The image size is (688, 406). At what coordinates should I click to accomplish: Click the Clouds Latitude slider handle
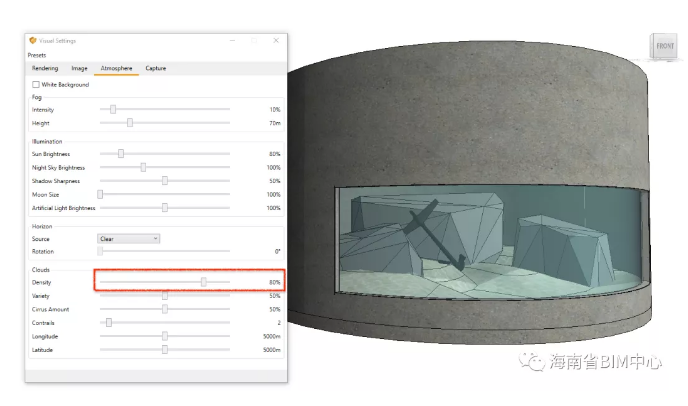click(x=165, y=350)
